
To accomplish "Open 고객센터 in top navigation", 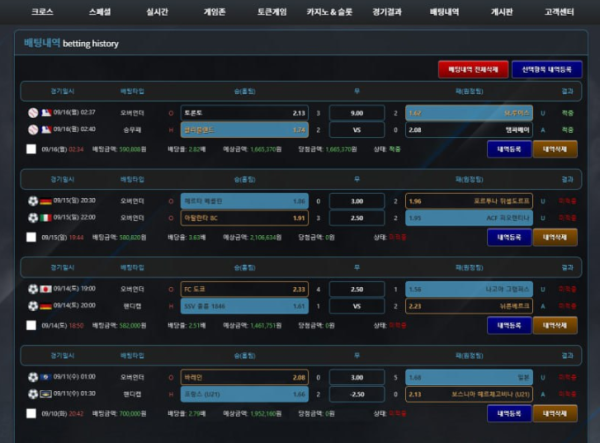I will (x=559, y=12).
